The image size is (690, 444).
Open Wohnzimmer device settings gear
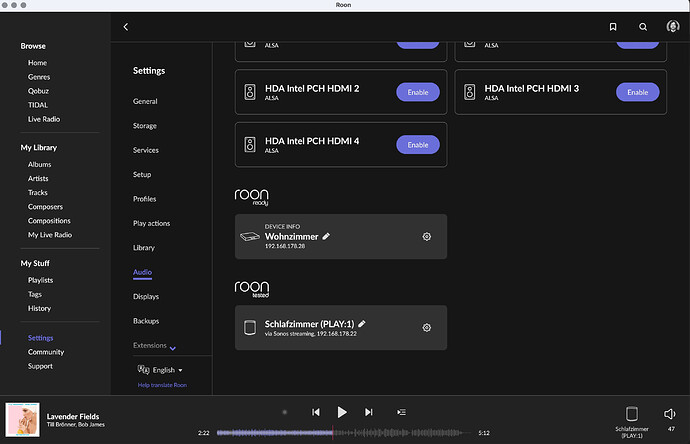click(426, 237)
